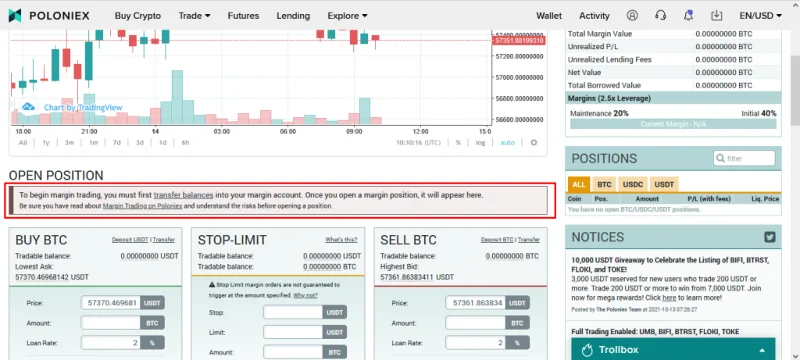The width and height of the screenshot is (800, 360).
Task: Set chart range to 1d
Action: tap(162, 143)
